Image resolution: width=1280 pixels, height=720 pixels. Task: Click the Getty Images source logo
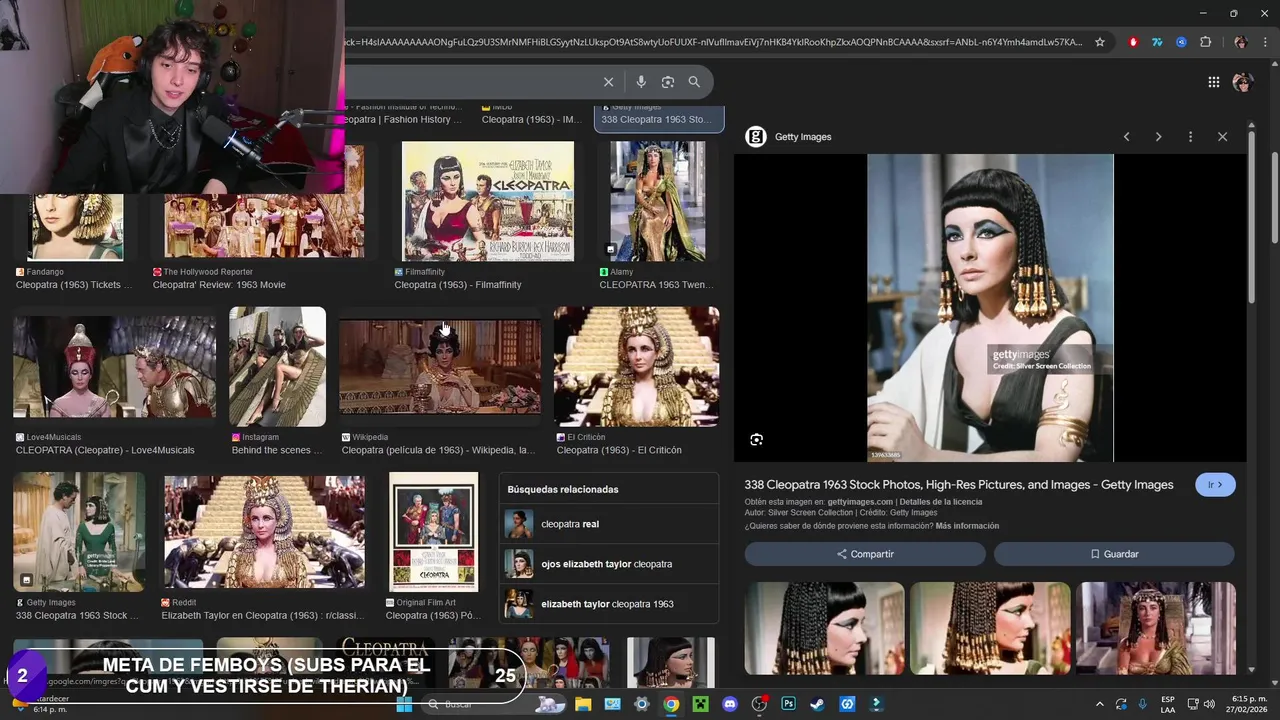(x=756, y=137)
